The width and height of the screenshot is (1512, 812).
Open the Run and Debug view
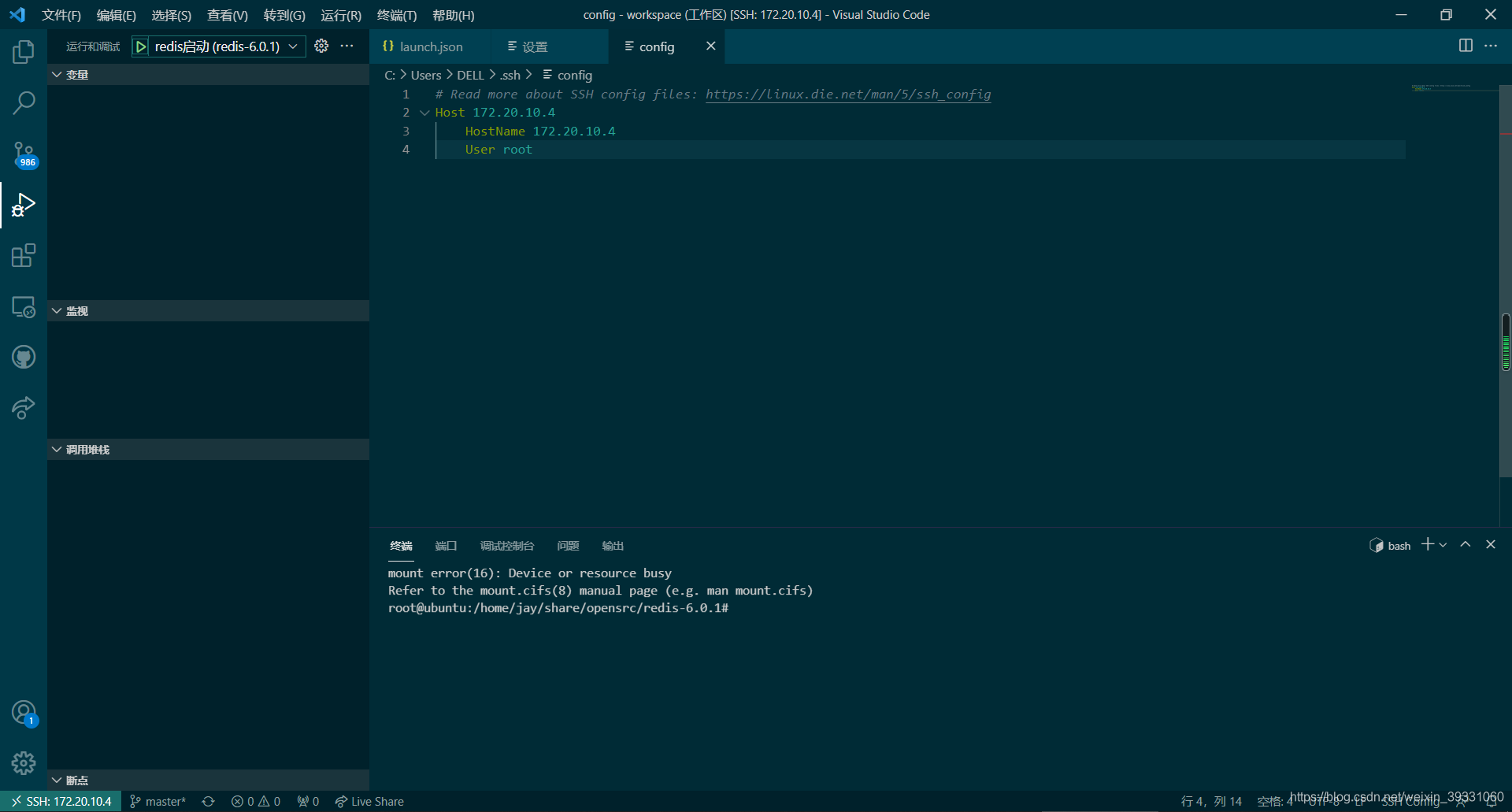coord(24,205)
